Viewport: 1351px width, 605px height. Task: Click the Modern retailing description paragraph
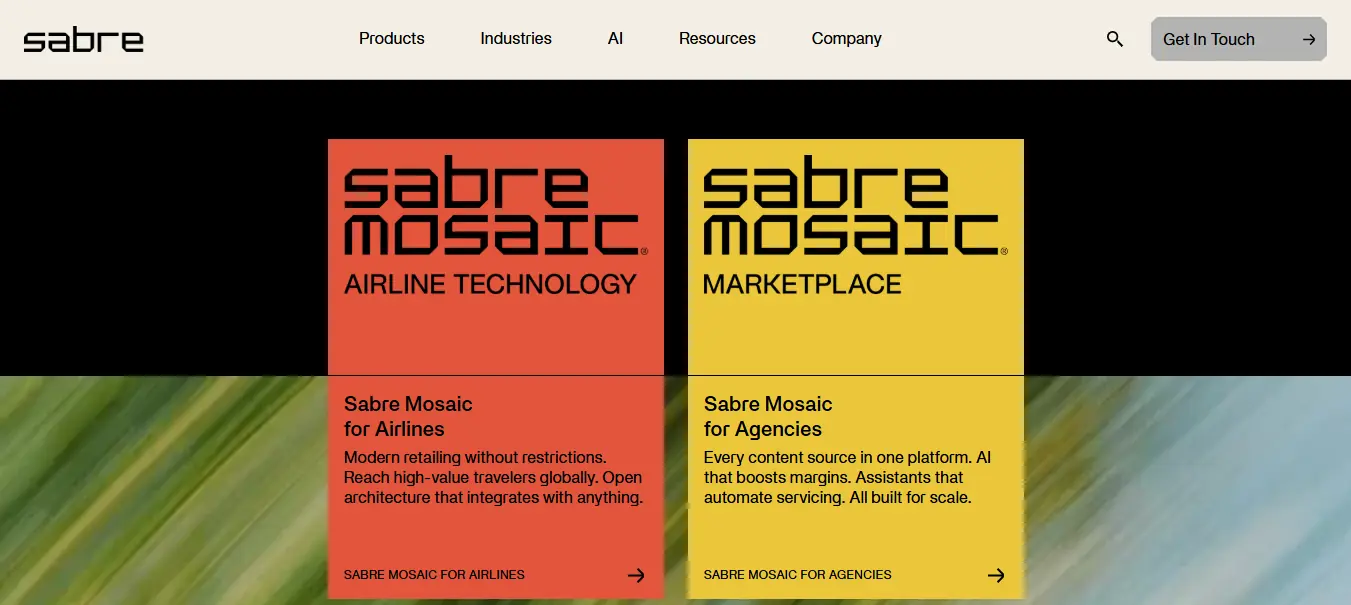(x=493, y=477)
